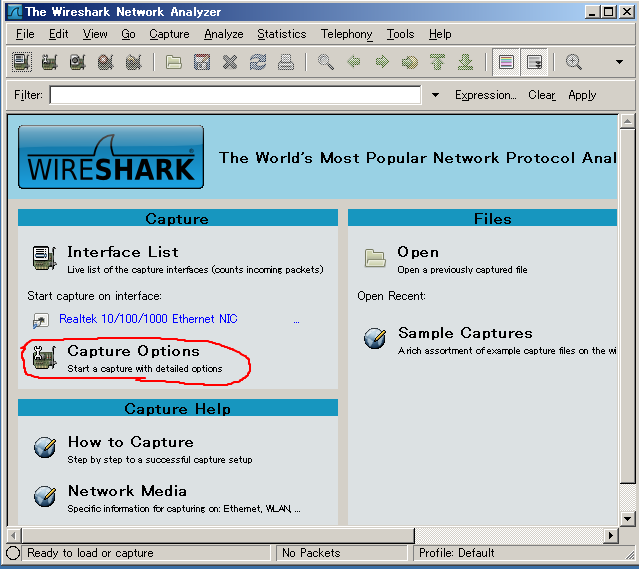Open a capture file via folder toolbar icon
This screenshot has height=569, width=639.
[174, 62]
